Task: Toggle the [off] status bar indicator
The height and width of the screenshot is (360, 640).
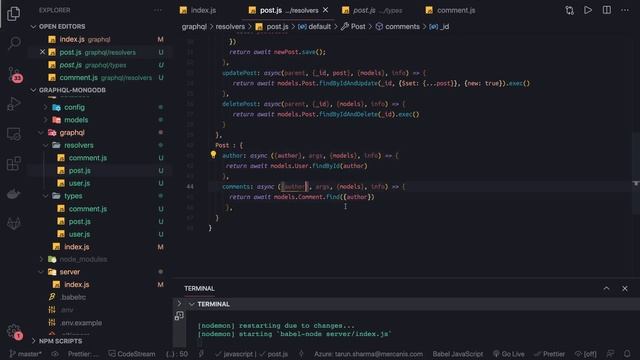Action: (x=586, y=354)
